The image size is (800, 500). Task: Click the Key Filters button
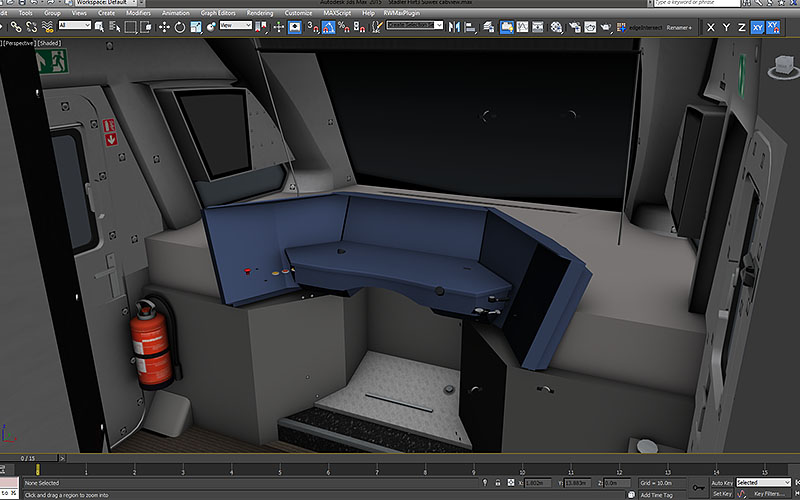771,493
